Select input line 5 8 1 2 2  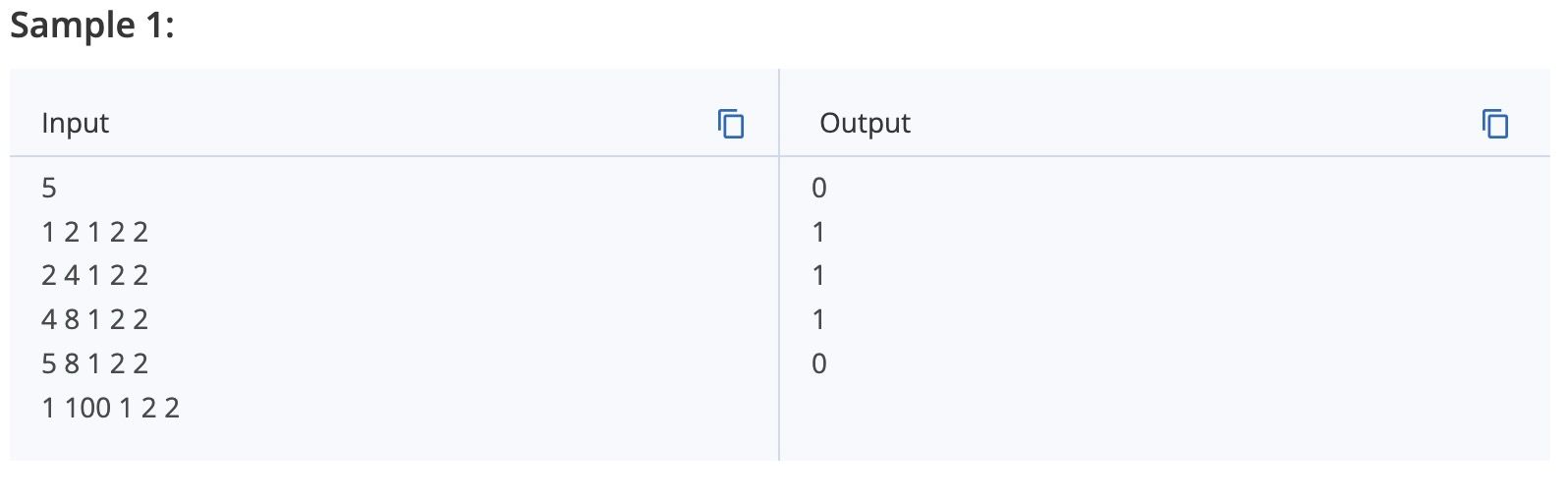(95, 363)
